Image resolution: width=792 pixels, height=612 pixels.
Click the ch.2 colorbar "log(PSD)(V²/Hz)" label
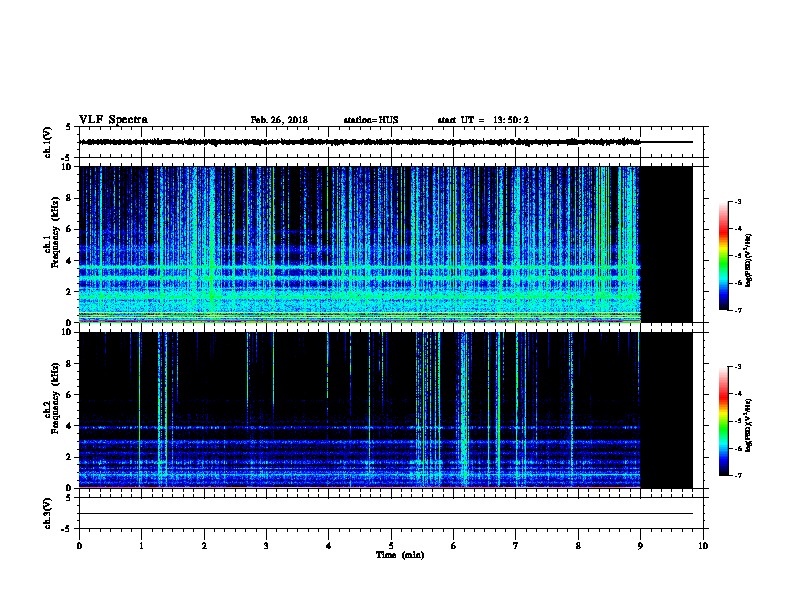(748, 426)
